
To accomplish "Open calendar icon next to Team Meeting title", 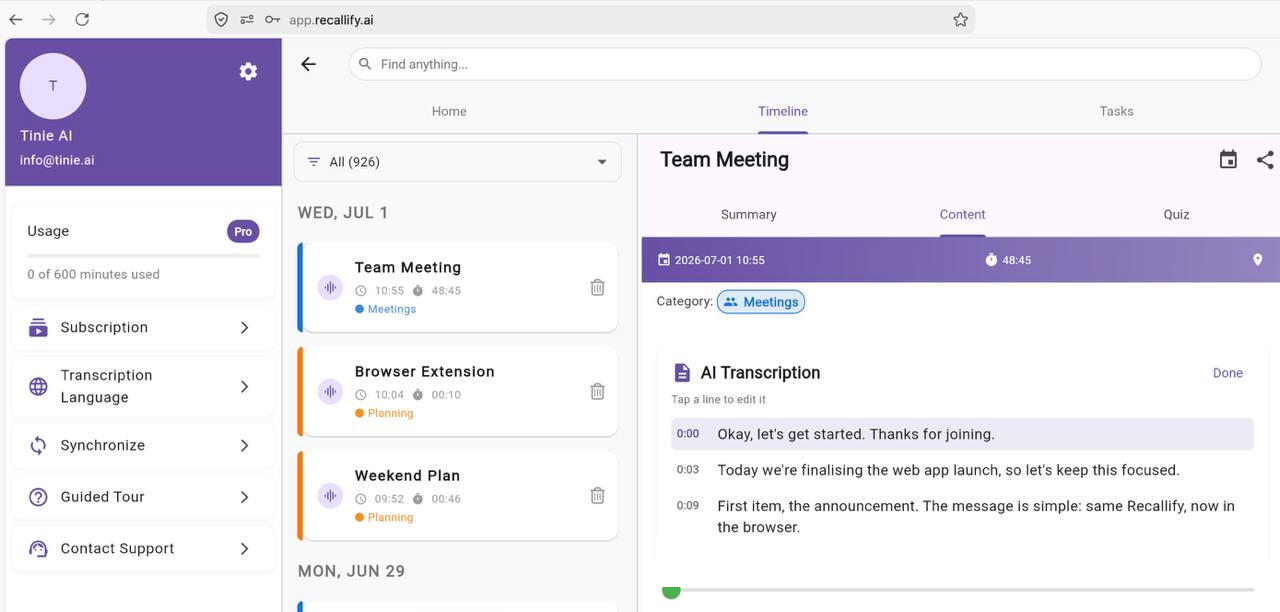I will [1228, 159].
